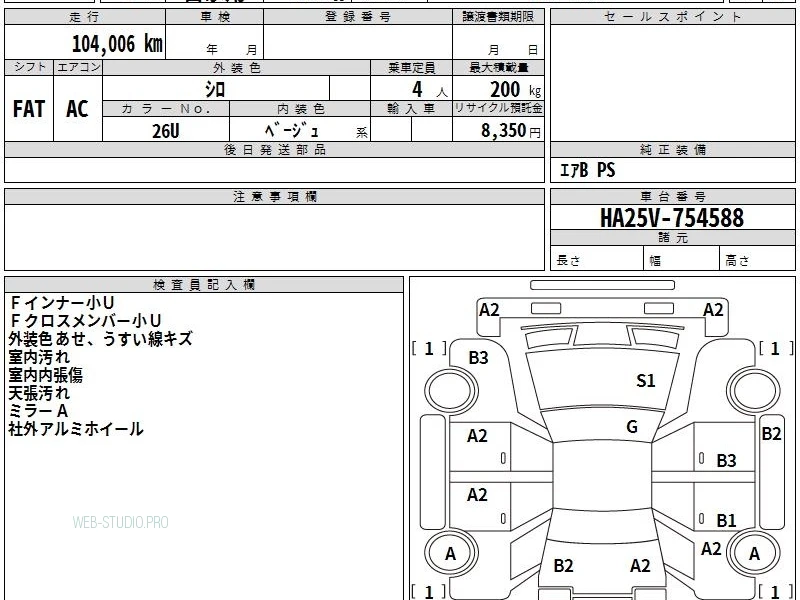Viewport: 800px width, 600px height.
Task: Select color number 26U
Action: [x=166, y=131]
